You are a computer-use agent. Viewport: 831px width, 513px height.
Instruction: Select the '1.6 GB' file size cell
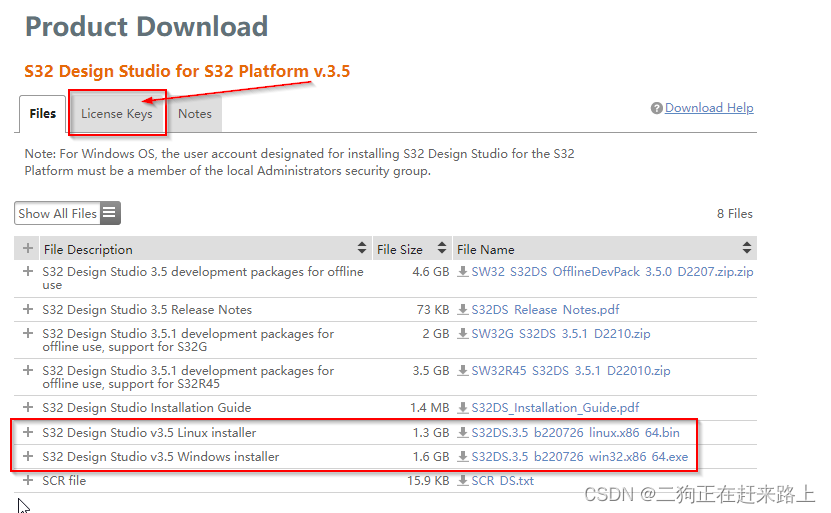[x=430, y=457]
